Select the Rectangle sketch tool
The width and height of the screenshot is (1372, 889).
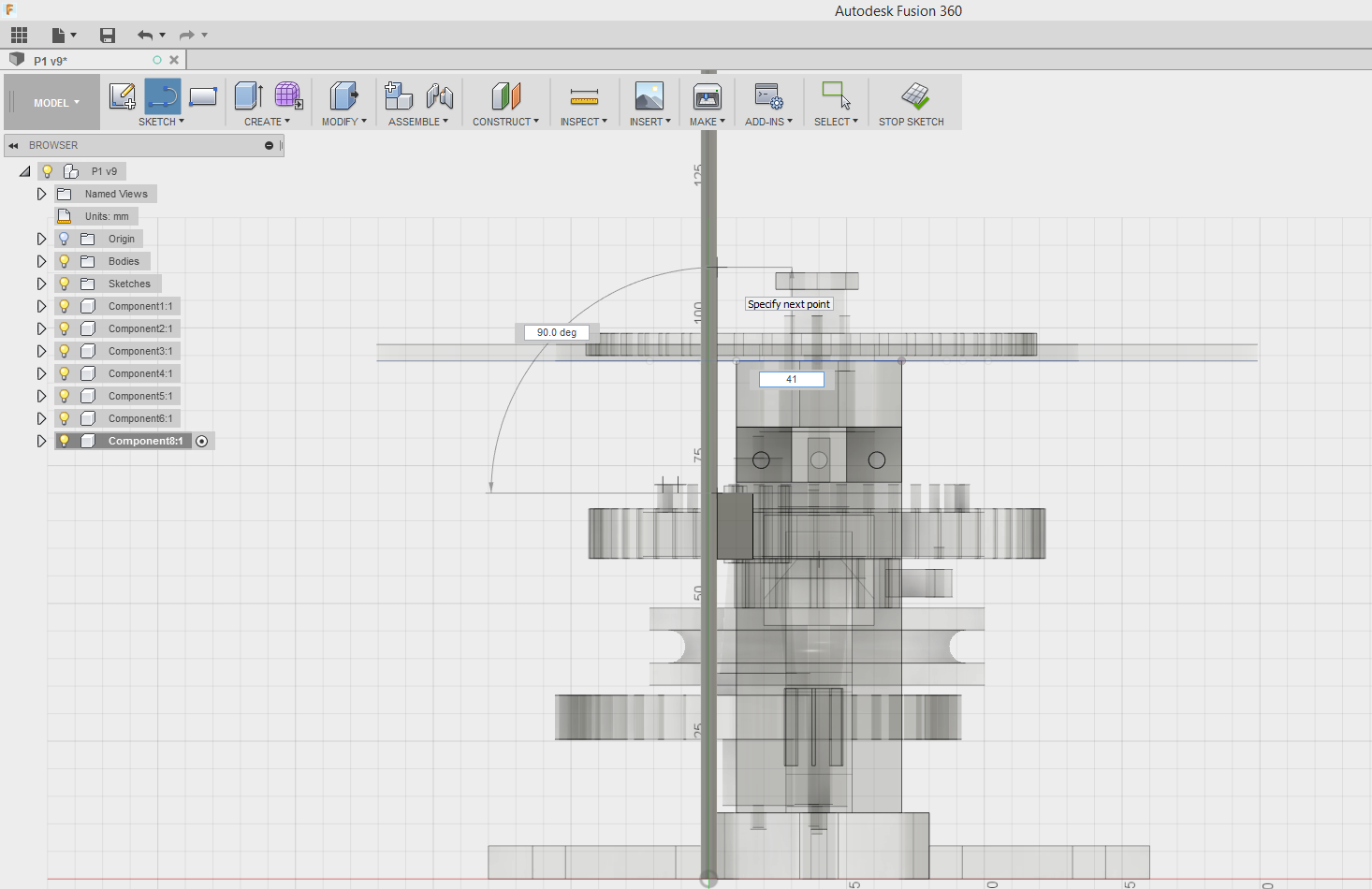click(203, 95)
